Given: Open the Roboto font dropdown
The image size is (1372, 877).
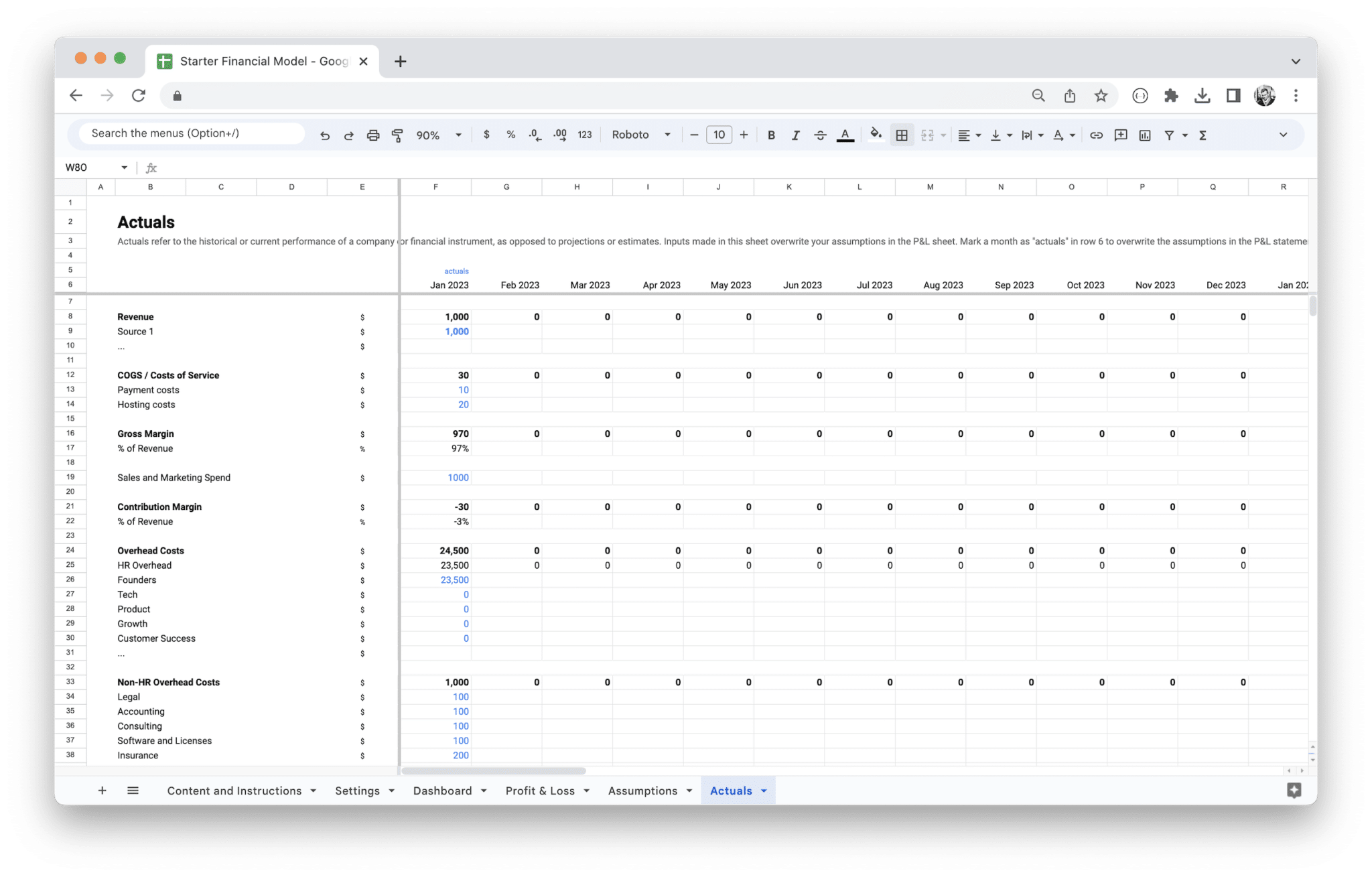Looking at the screenshot, I should (x=641, y=135).
